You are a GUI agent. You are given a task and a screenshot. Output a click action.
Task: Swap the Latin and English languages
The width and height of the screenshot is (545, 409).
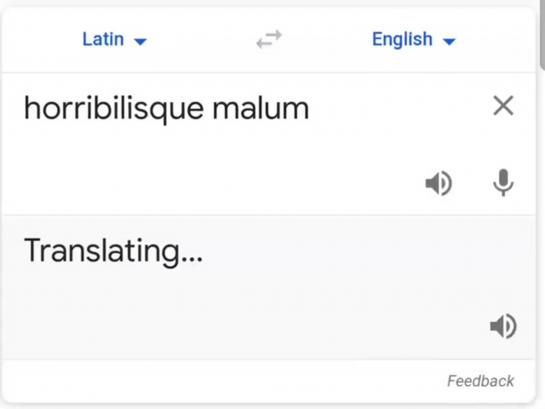(x=269, y=39)
